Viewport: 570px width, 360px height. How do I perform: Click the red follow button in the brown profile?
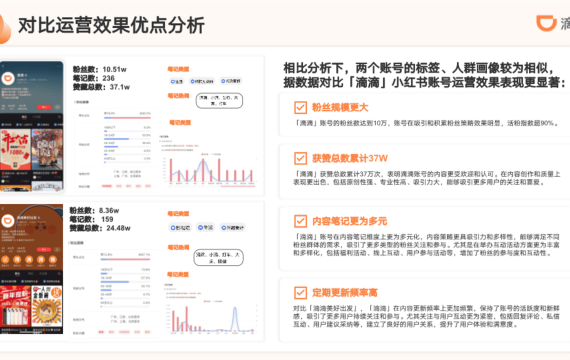tap(44, 249)
